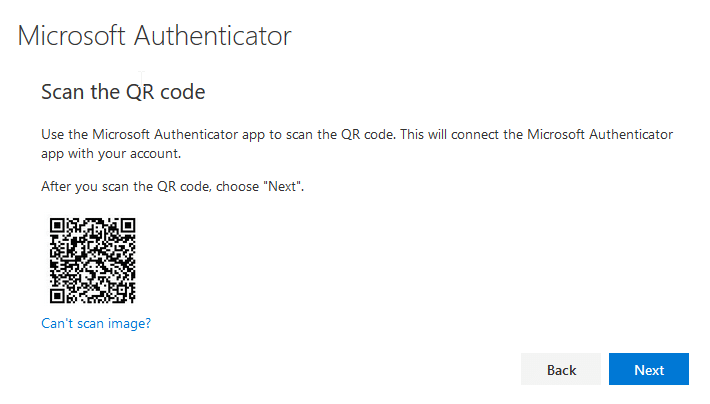Screen dimensions: 710x404
Task: Click the QR code's bottom-left finder square
Action: 57,296
